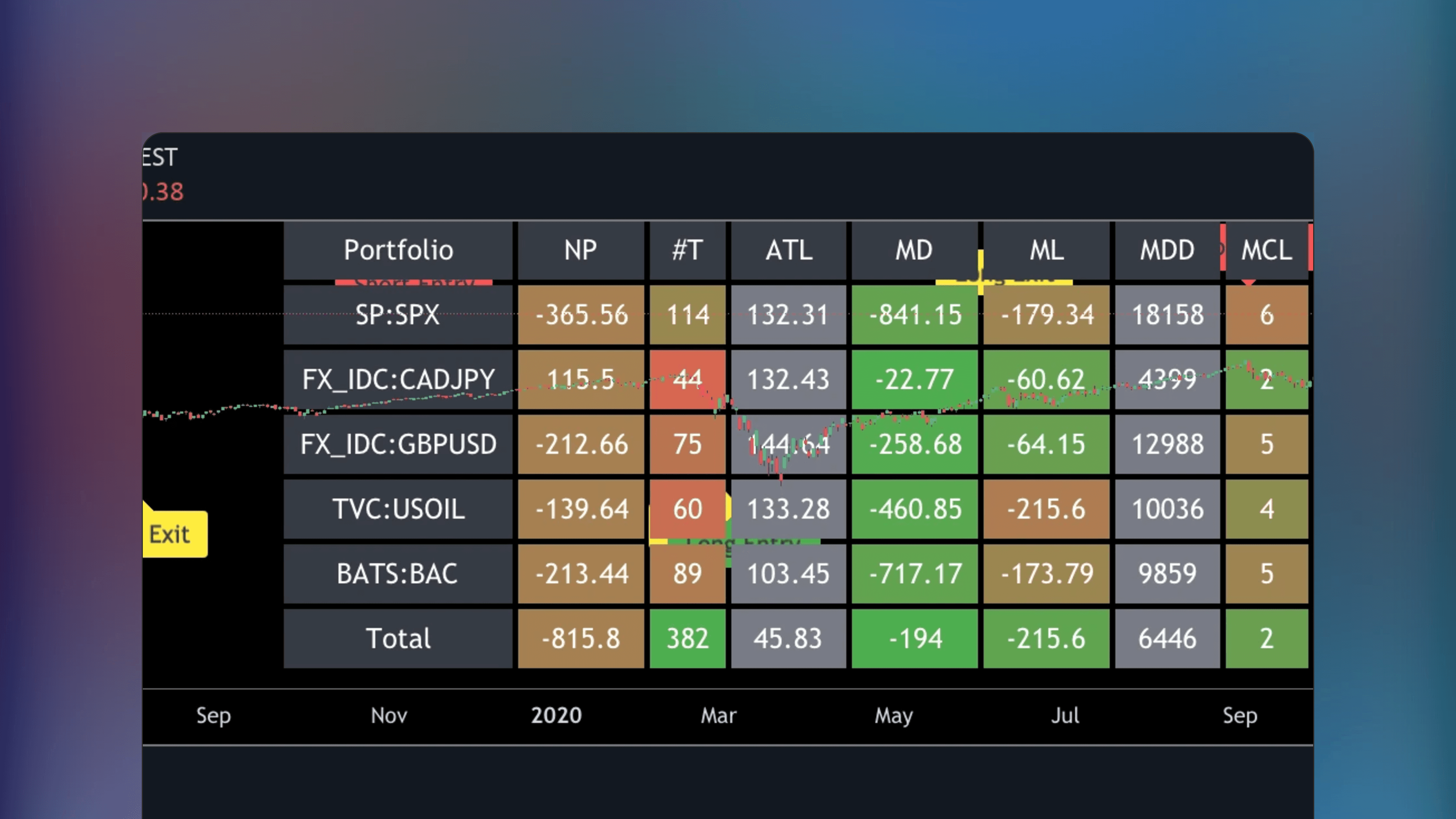Select the TVC:USOIL row

(x=399, y=509)
